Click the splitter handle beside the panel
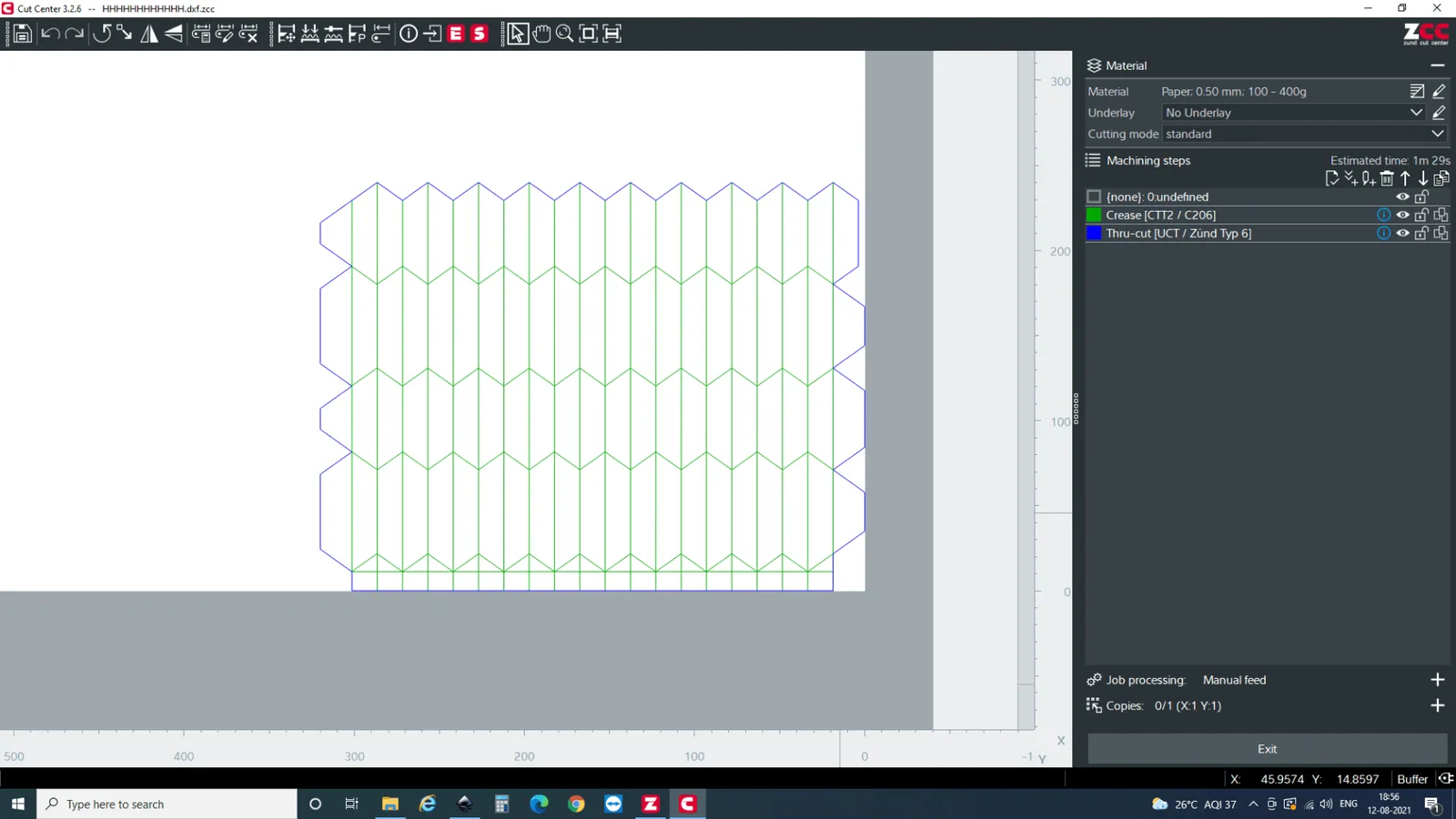 [1076, 409]
